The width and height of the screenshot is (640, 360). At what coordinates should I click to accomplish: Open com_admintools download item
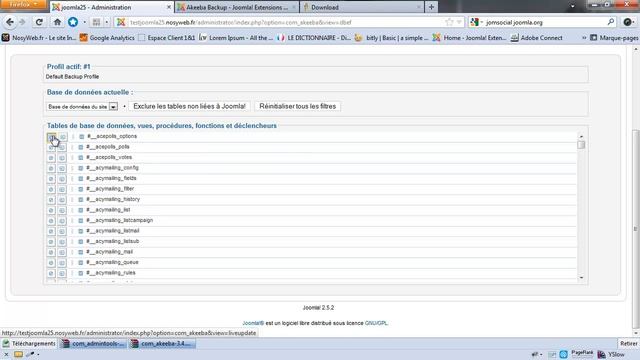(93, 344)
